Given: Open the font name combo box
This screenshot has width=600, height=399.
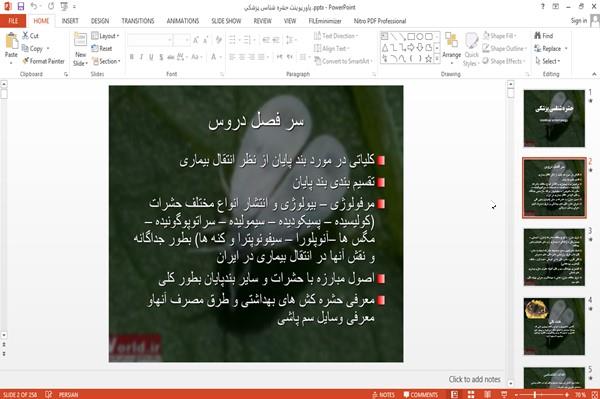Looking at the screenshot, I should [150, 40].
